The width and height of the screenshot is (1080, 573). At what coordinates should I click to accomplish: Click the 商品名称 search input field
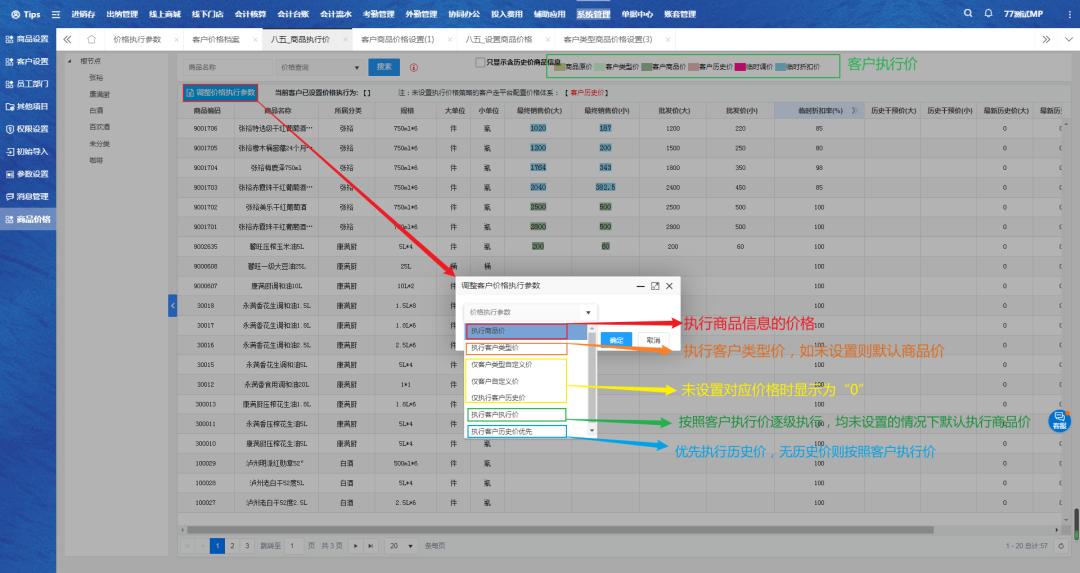[228, 67]
